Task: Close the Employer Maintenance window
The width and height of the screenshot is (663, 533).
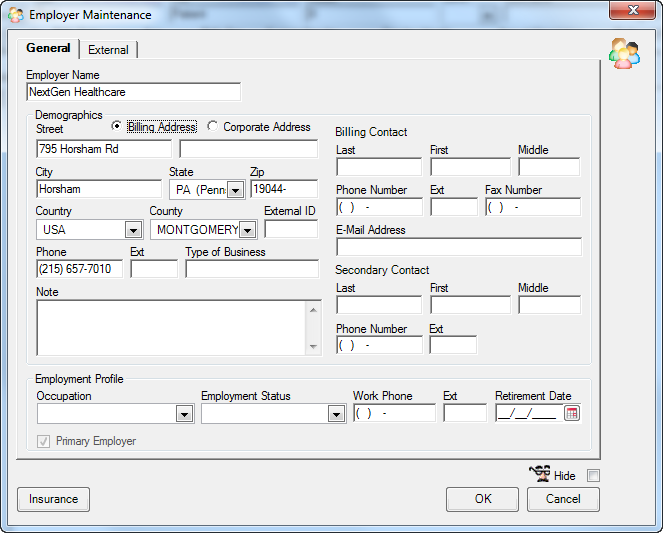Action: tap(632, 10)
